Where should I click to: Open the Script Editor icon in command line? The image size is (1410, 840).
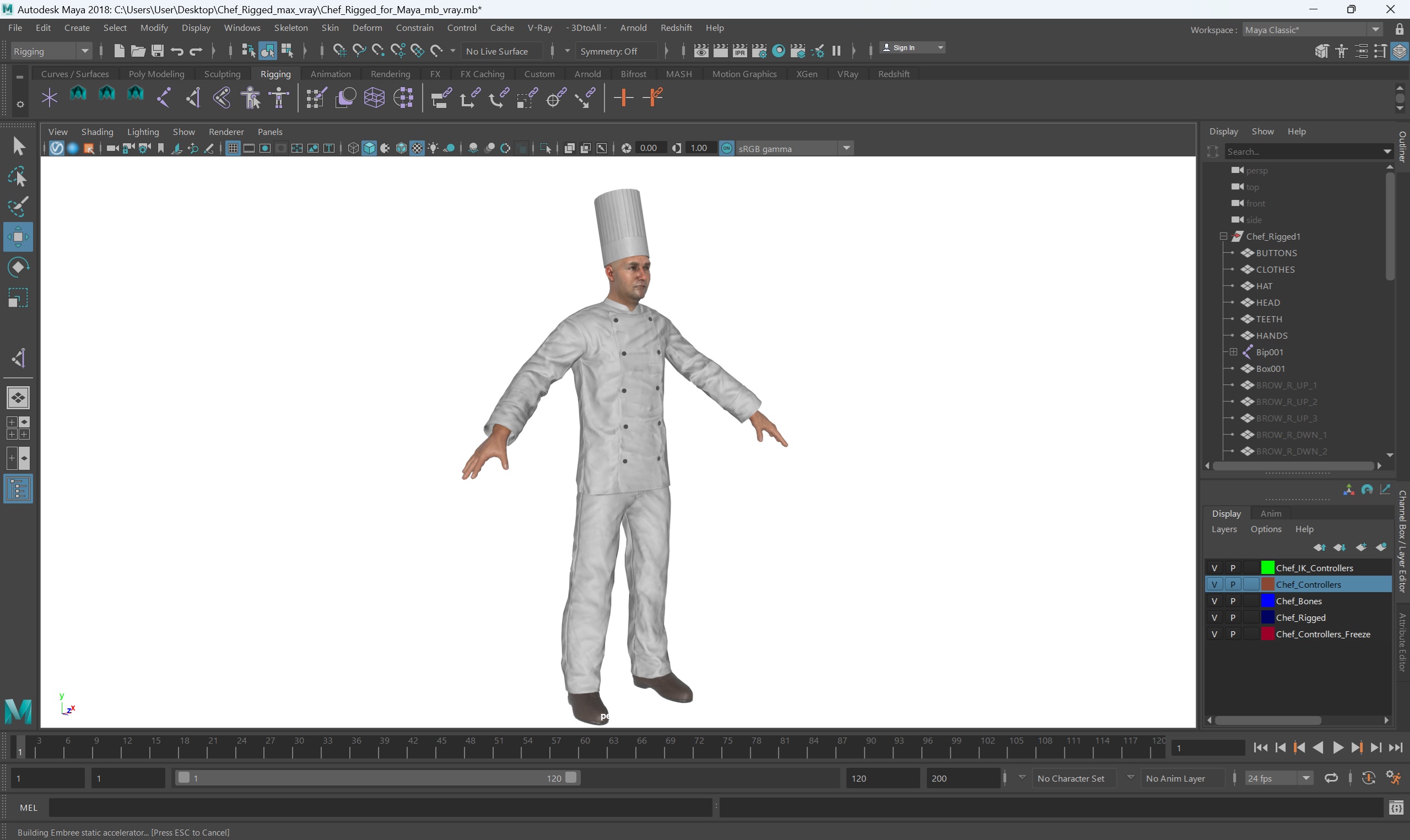[x=1396, y=808]
